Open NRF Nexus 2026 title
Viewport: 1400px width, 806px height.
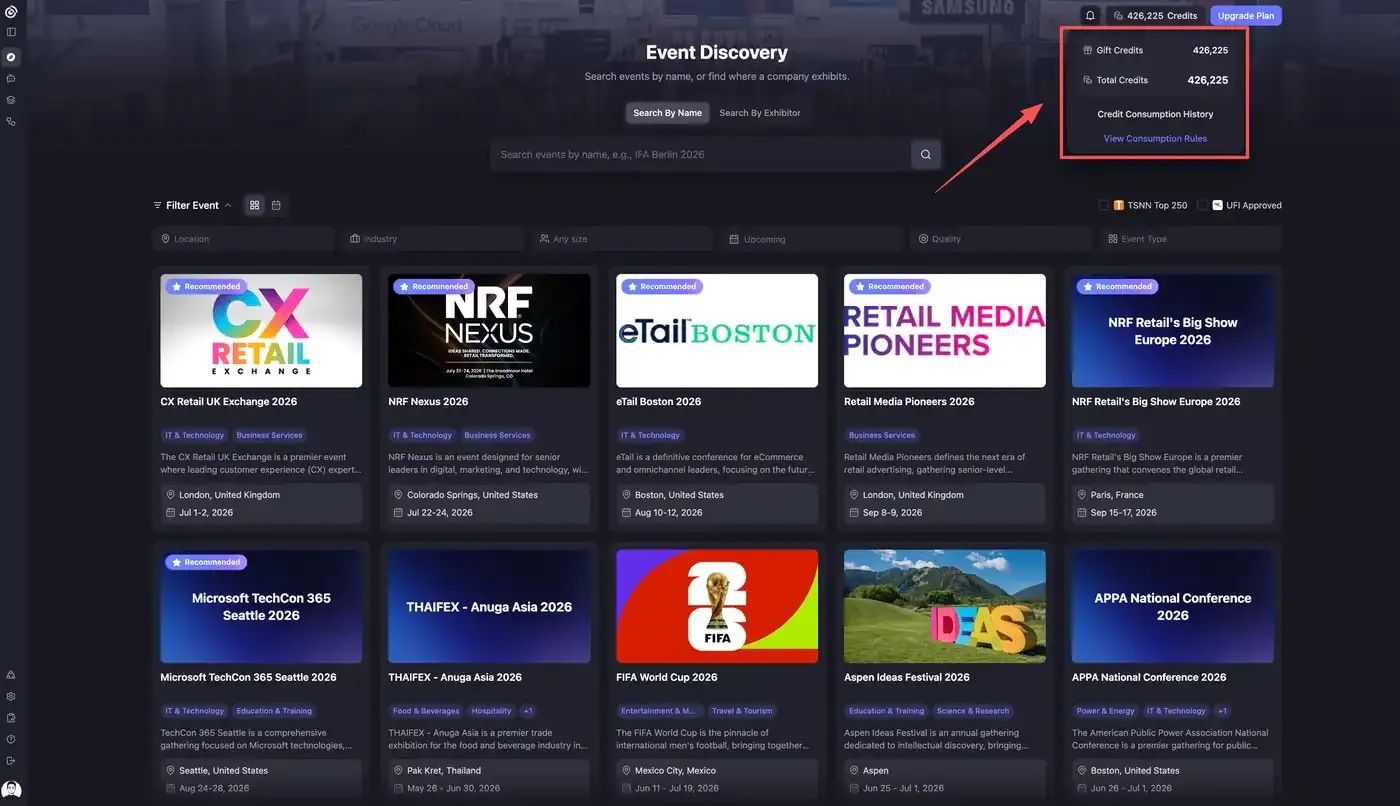click(428, 402)
